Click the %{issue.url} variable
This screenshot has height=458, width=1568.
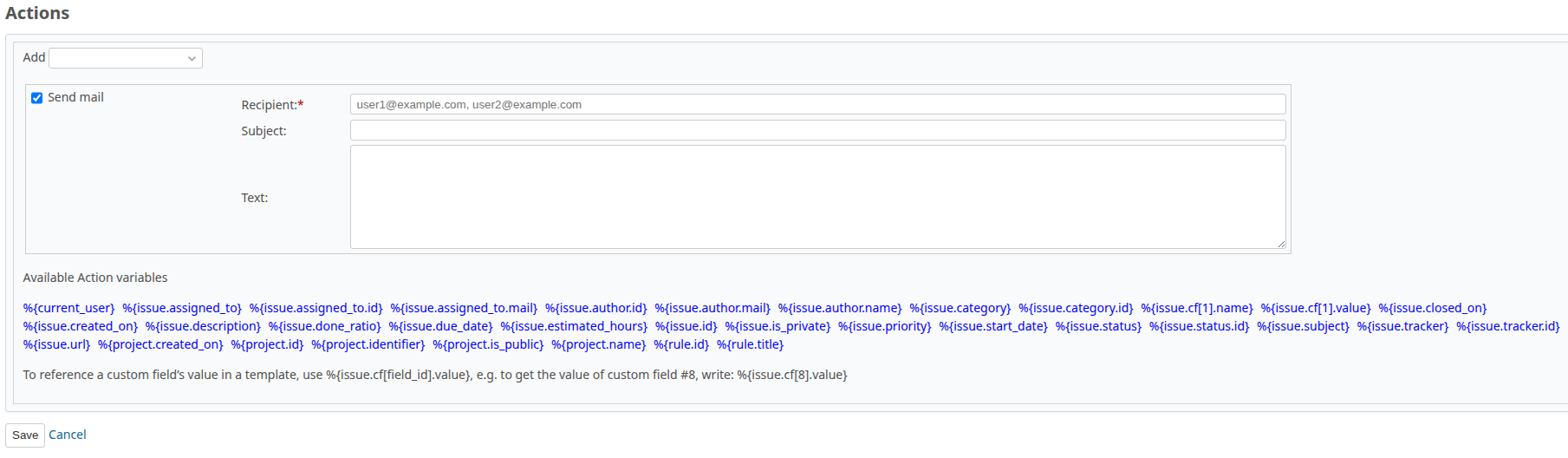(56, 344)
